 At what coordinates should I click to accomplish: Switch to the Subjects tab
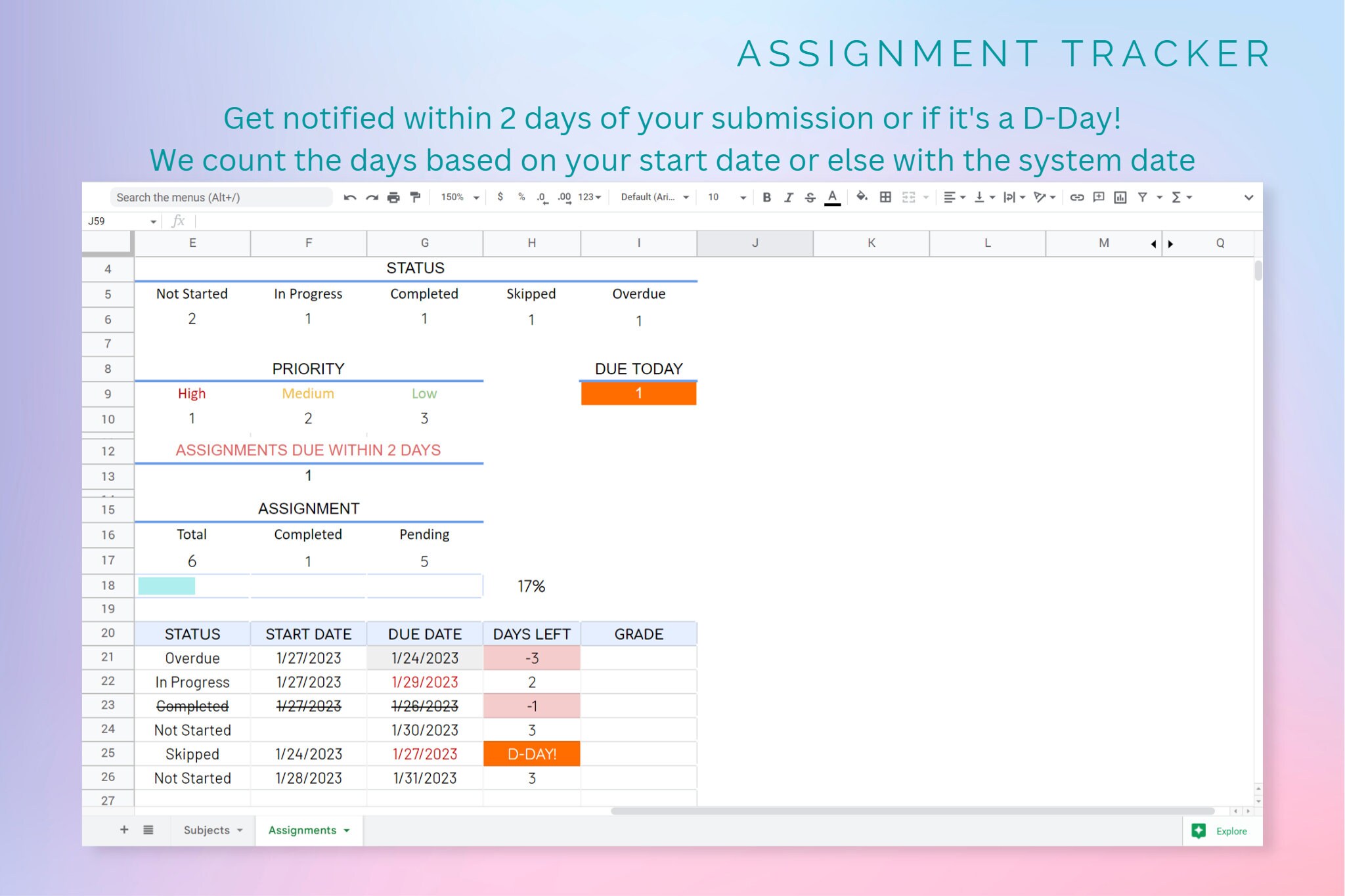coord(207,830)
